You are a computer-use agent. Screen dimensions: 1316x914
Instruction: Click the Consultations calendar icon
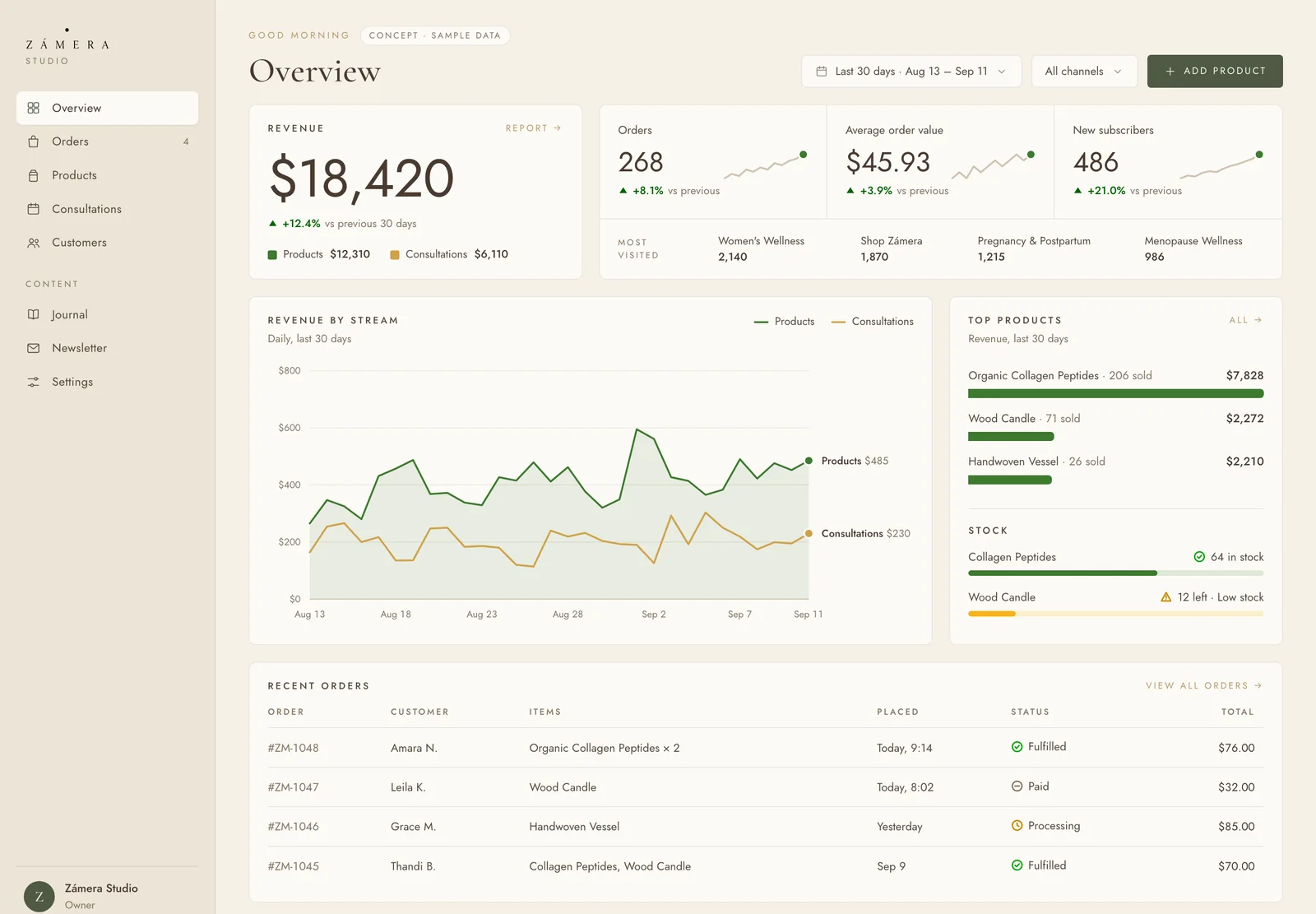pos(34,209)
